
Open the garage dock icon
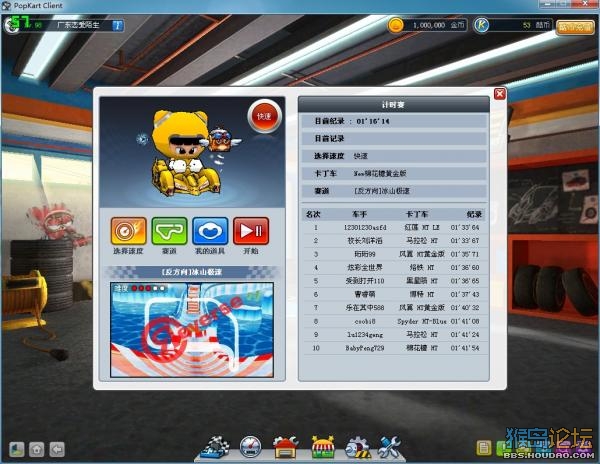285,447
